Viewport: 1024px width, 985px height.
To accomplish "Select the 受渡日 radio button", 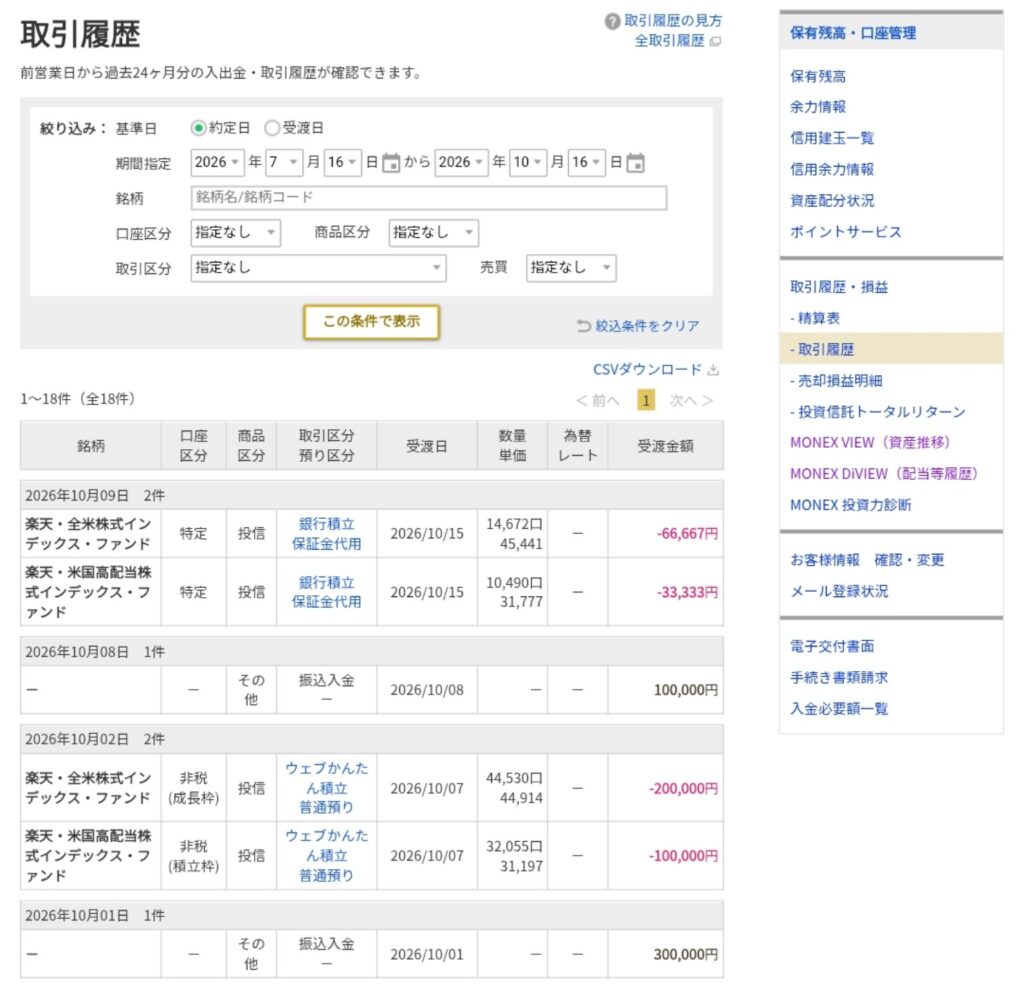I will pyautogui.click(x=272, y=128).
